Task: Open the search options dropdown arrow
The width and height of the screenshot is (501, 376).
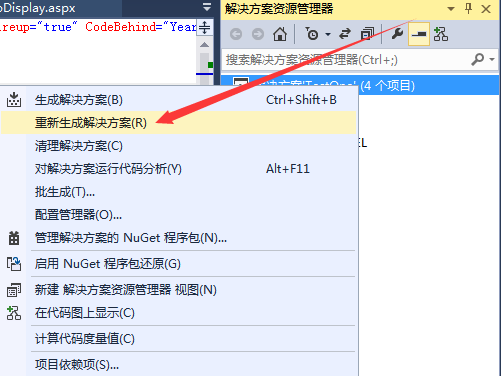Action: [492, 60]
